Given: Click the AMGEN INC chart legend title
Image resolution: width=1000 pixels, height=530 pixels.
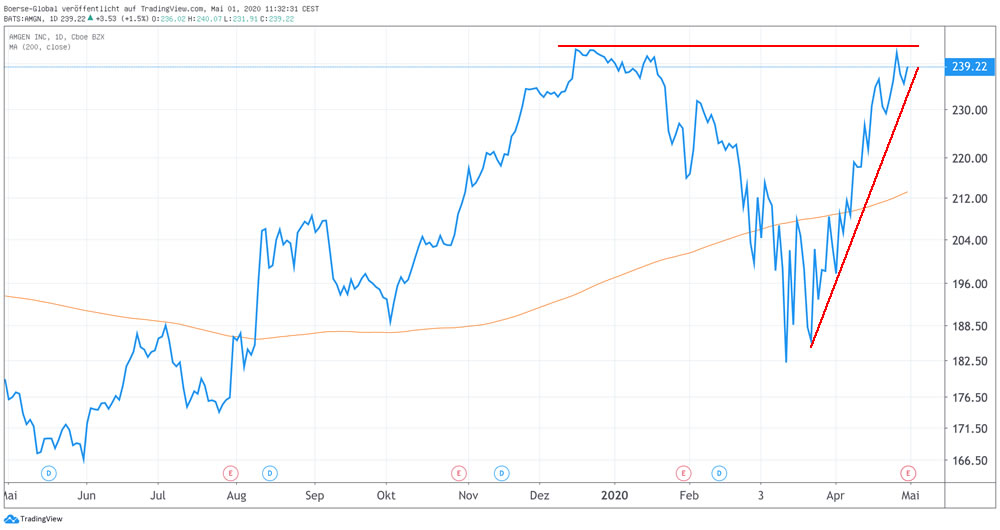Looking at the screenshot, I should pyautogui.click(x=55, y=37).
